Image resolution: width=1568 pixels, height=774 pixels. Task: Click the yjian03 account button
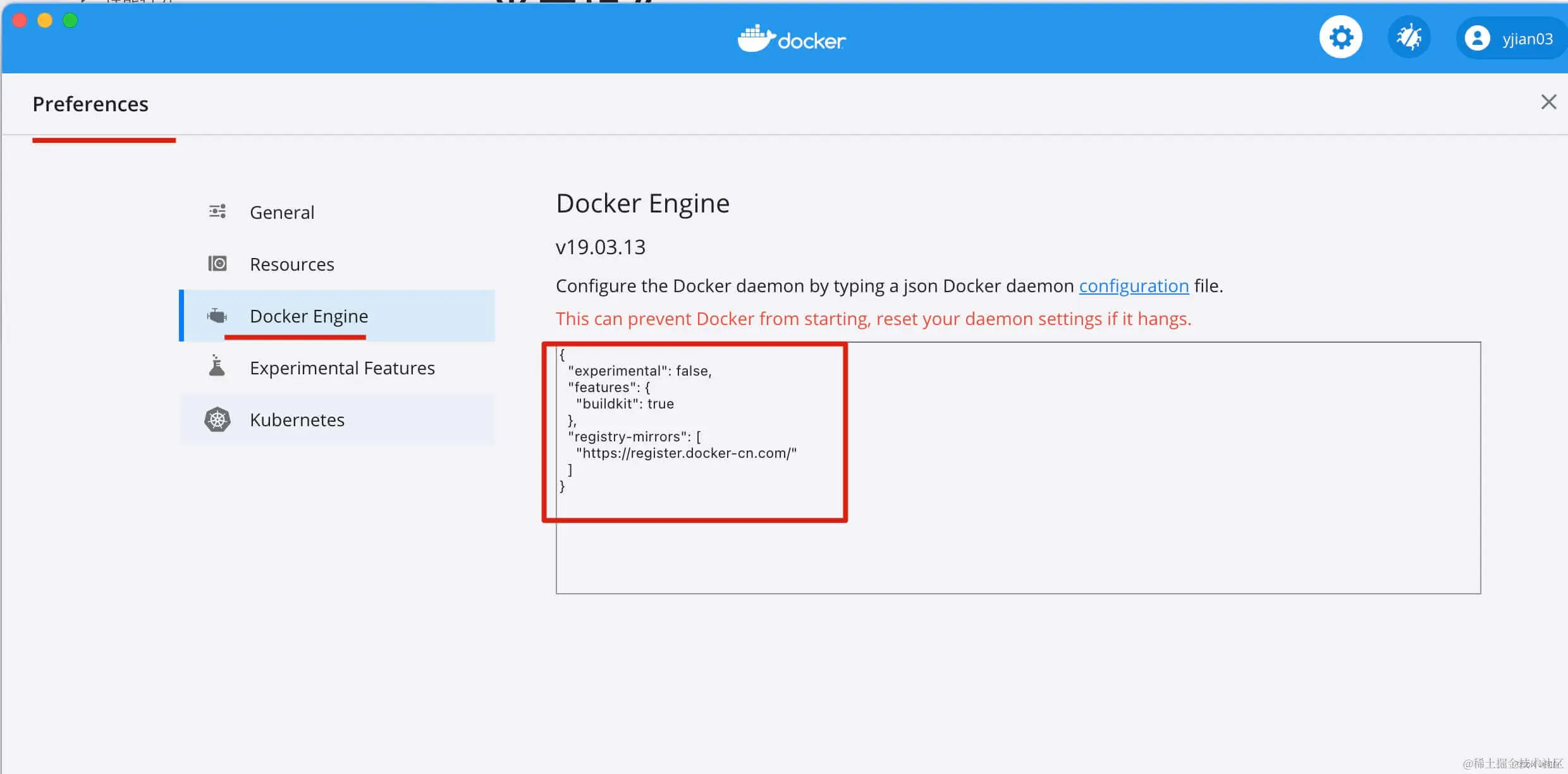tap(1526, 39)
